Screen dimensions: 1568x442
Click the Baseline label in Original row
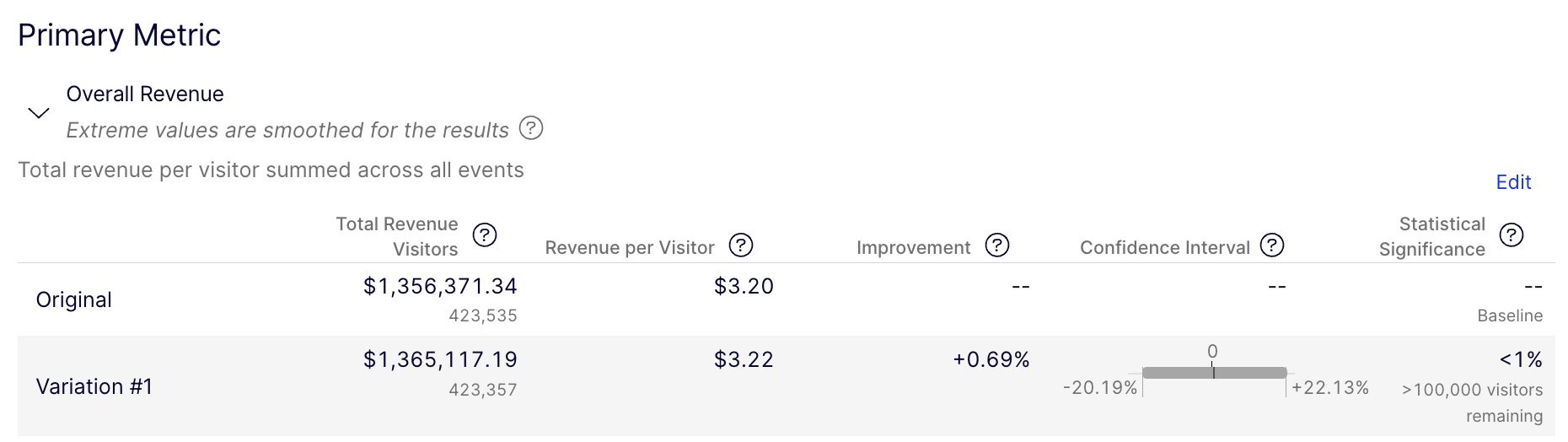(x=1510, y=315)
